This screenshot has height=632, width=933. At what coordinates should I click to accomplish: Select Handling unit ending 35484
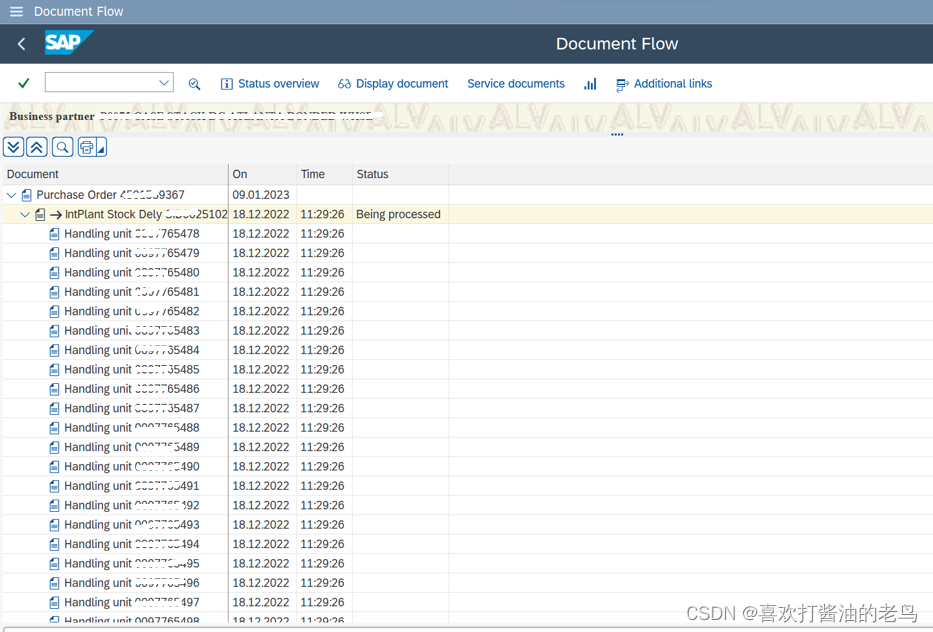pyautogui.click(x=132, y=350)
